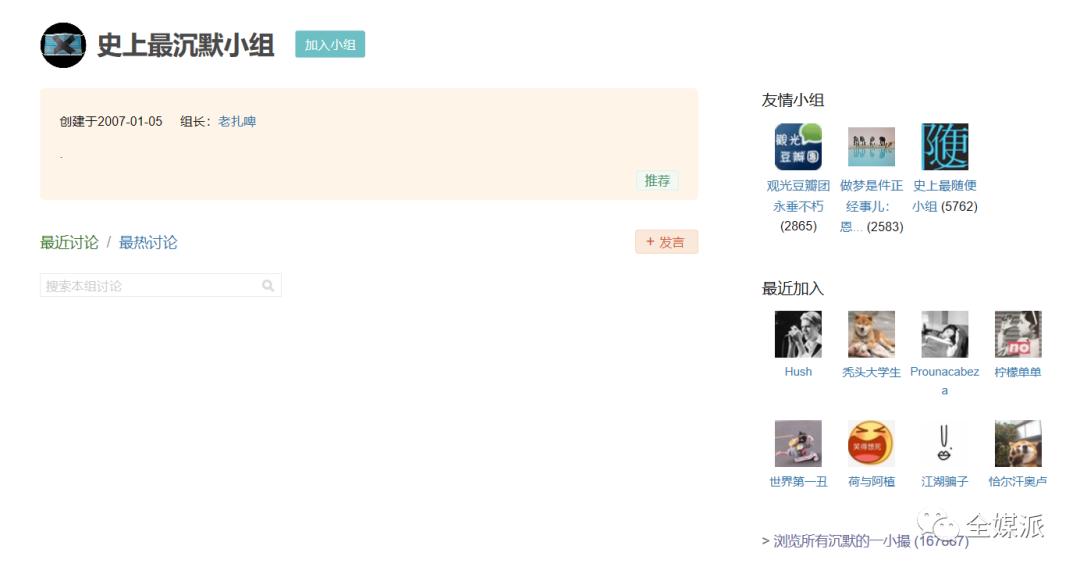This screenshot has height=574, width=1080.
Task: Open member Hush's avatar
Action: [x=798, y=334]
